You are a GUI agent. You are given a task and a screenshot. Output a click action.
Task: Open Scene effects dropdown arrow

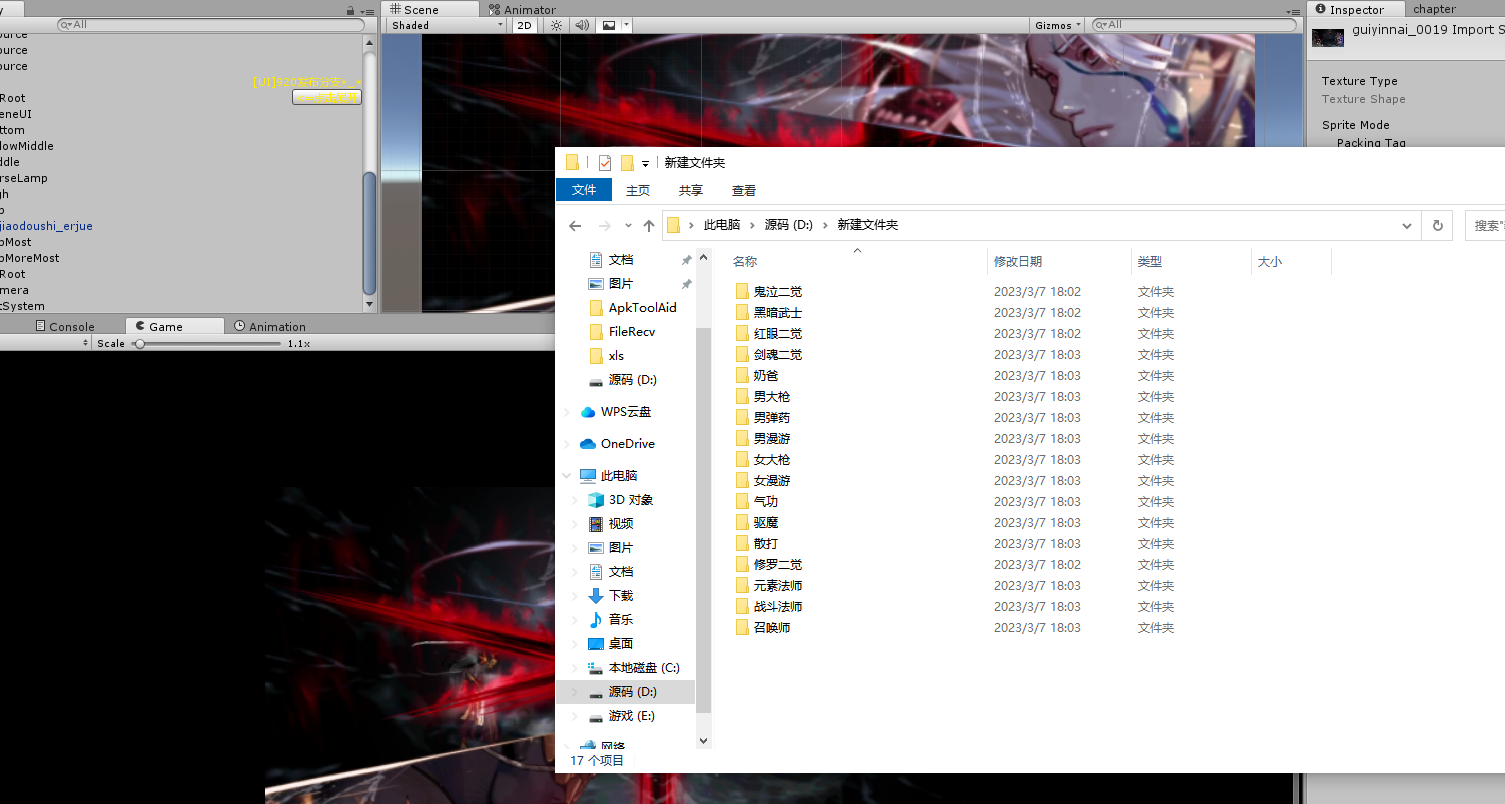coord(626,26)
